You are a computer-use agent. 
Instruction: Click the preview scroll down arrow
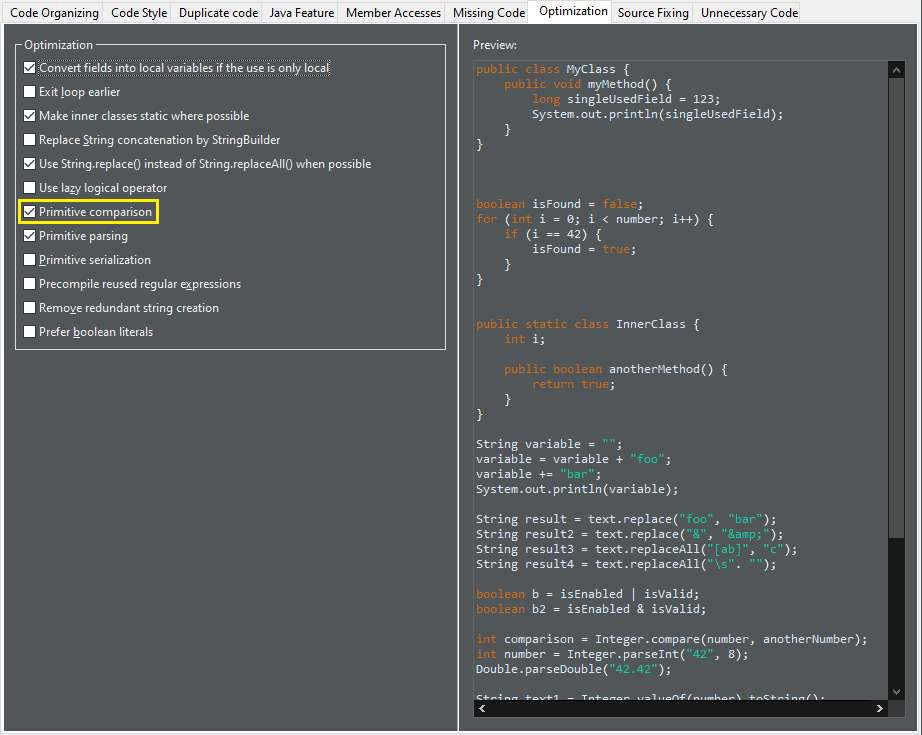click(x=896, y=691)
